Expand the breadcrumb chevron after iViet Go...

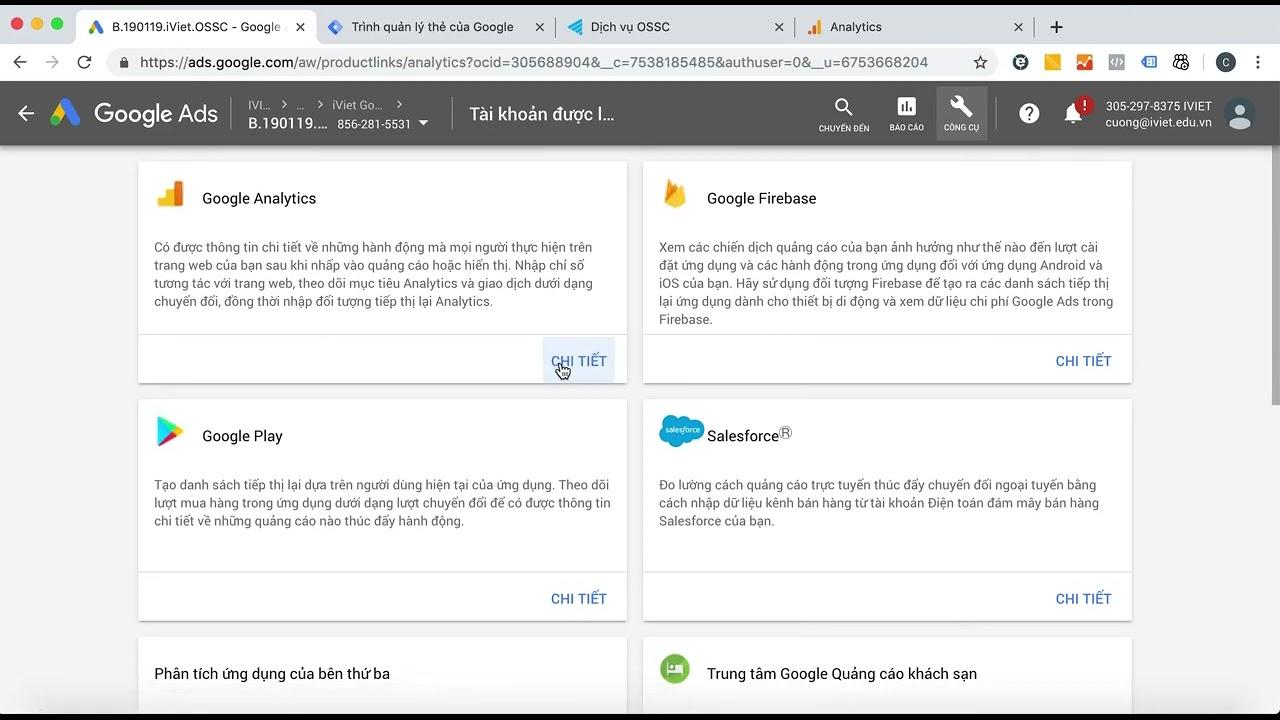(x=400, y=104)
